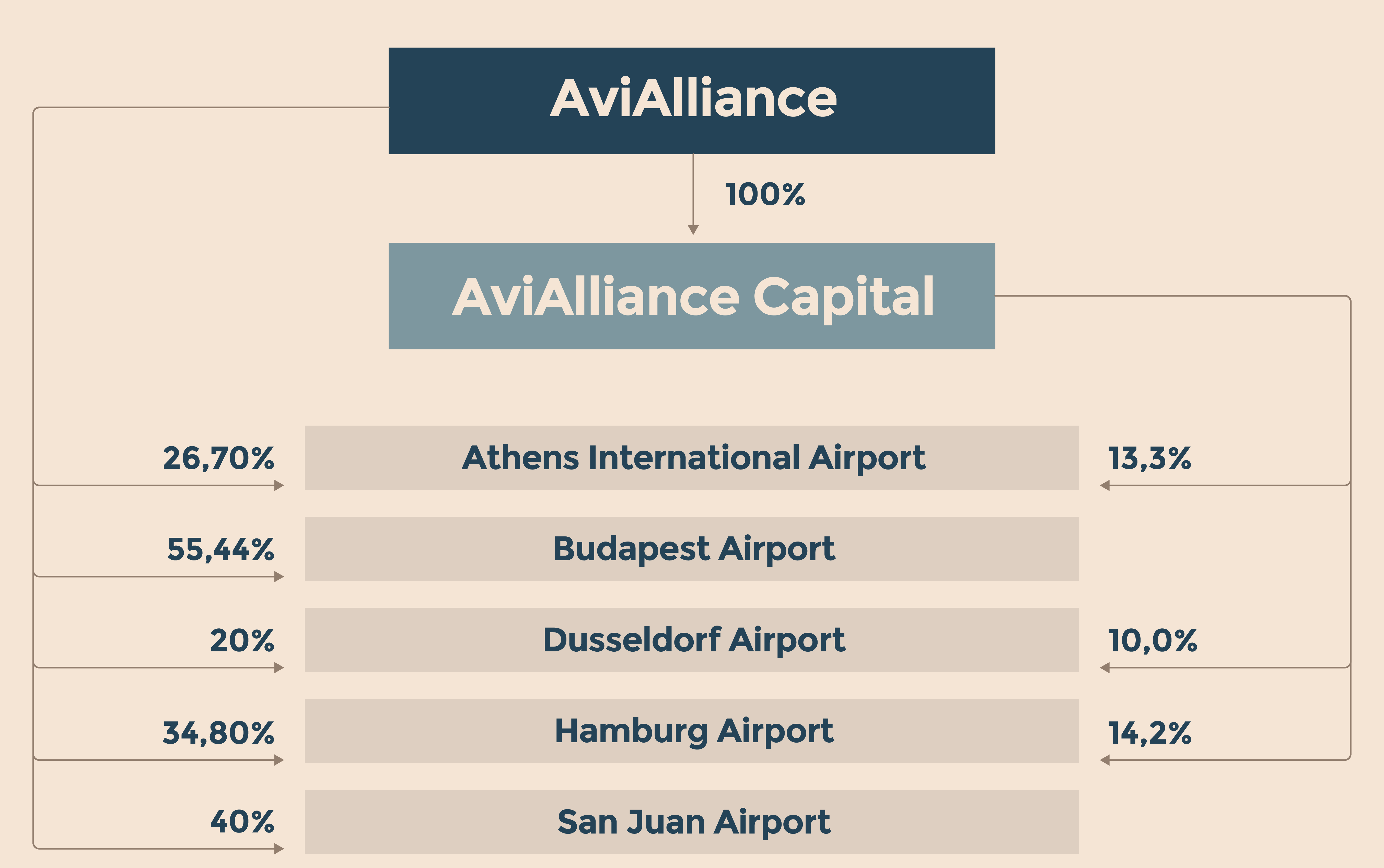1384x868 pixels.
Task: Click the 26,70% share label
Action: click(x=219, y=458)
